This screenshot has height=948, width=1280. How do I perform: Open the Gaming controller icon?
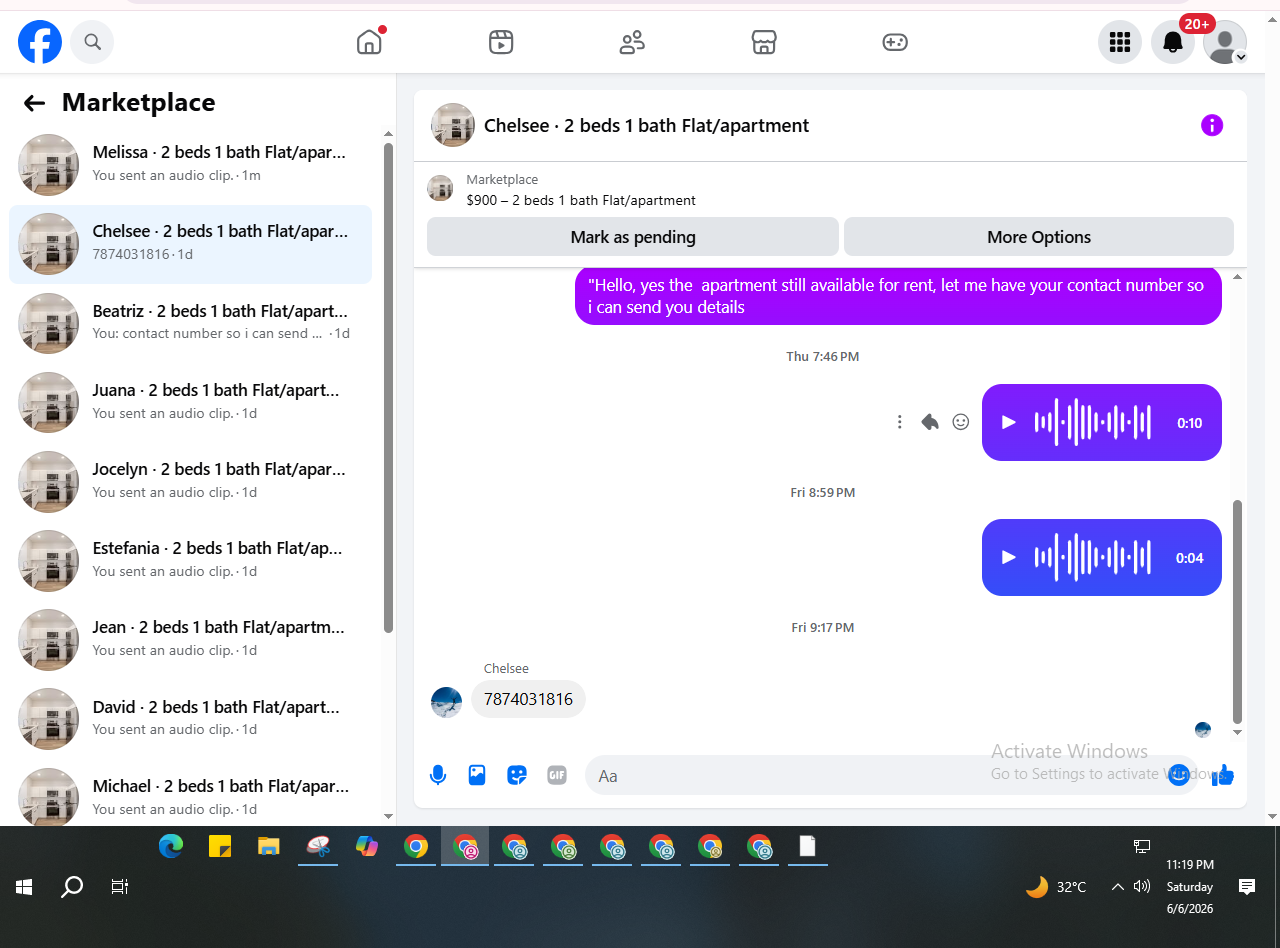click(x=895, y=42)
